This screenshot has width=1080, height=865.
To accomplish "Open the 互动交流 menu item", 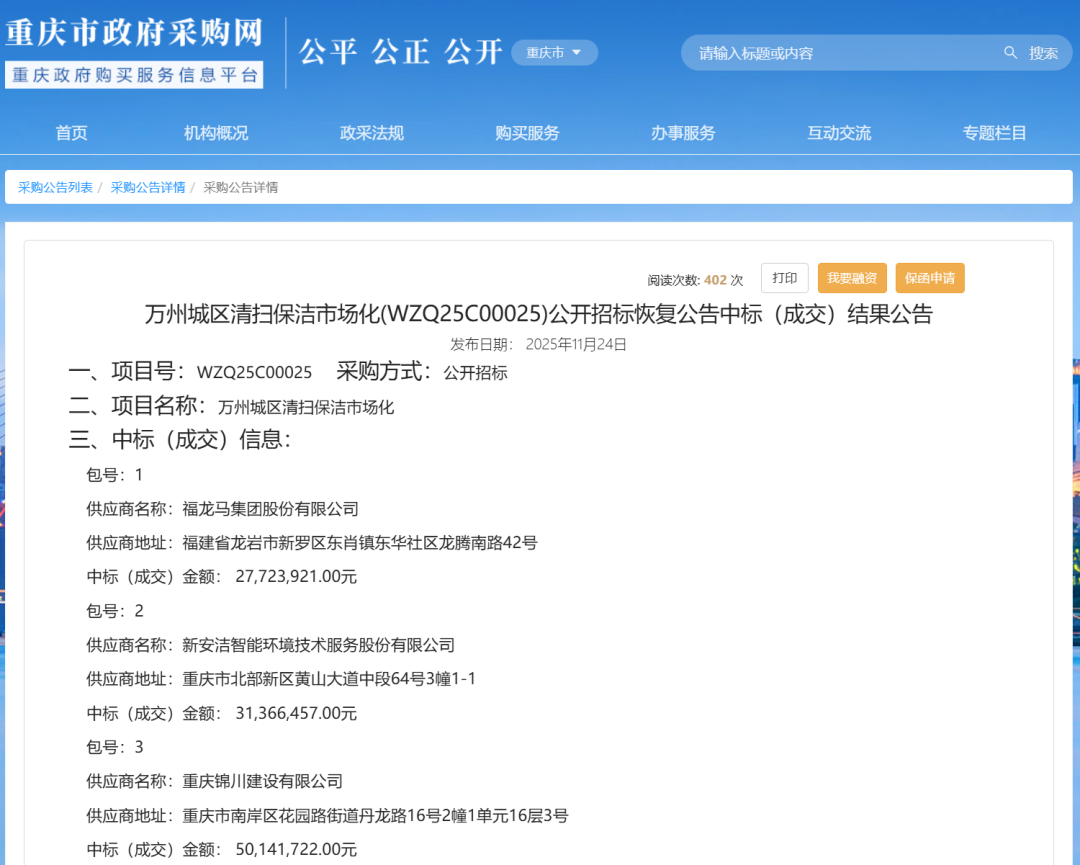I will click(839, 133).
